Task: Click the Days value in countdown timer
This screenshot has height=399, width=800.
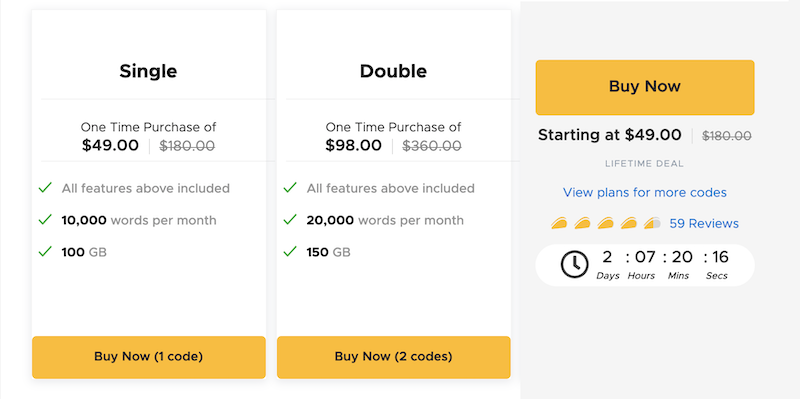Action: 607,257
